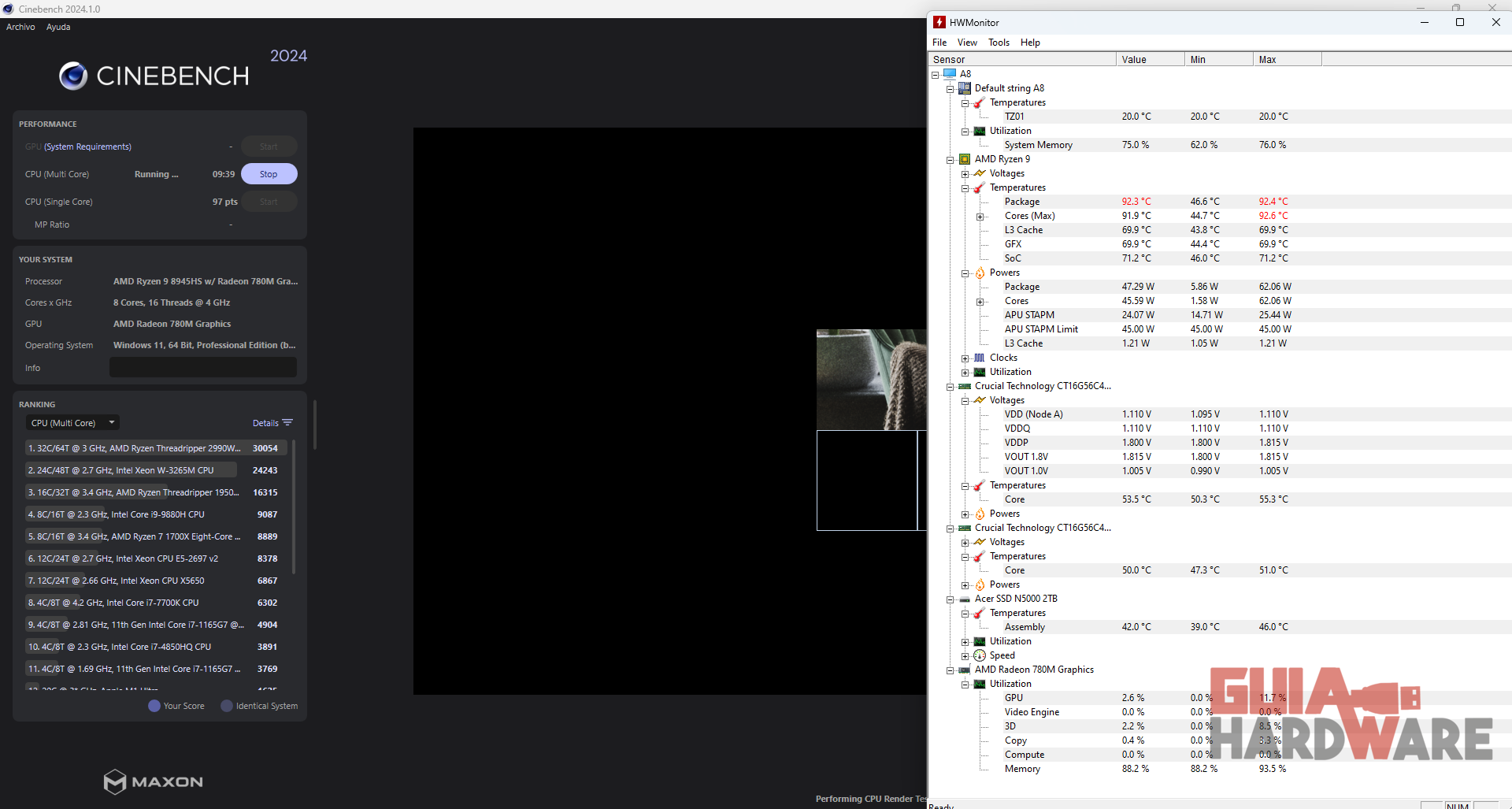
Task: Click the Value column header
Action: [x=1151, y=59]
